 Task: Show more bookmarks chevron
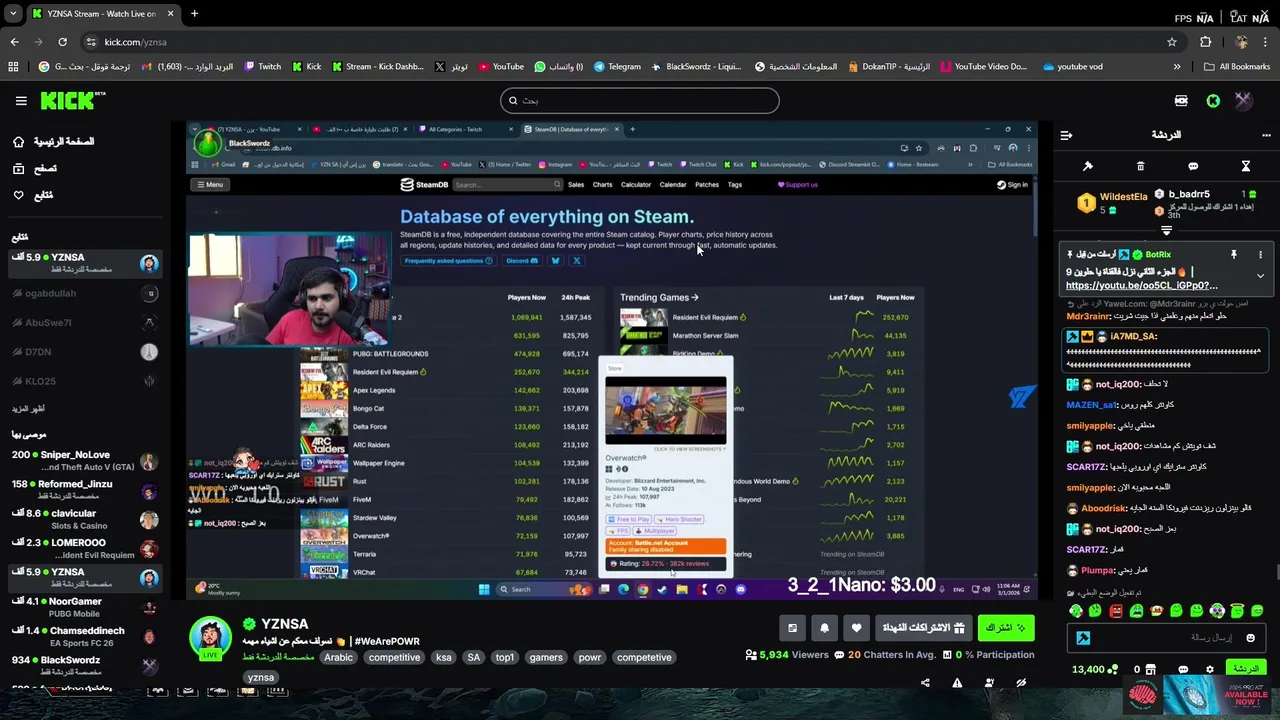click(x=1176, y=67)
